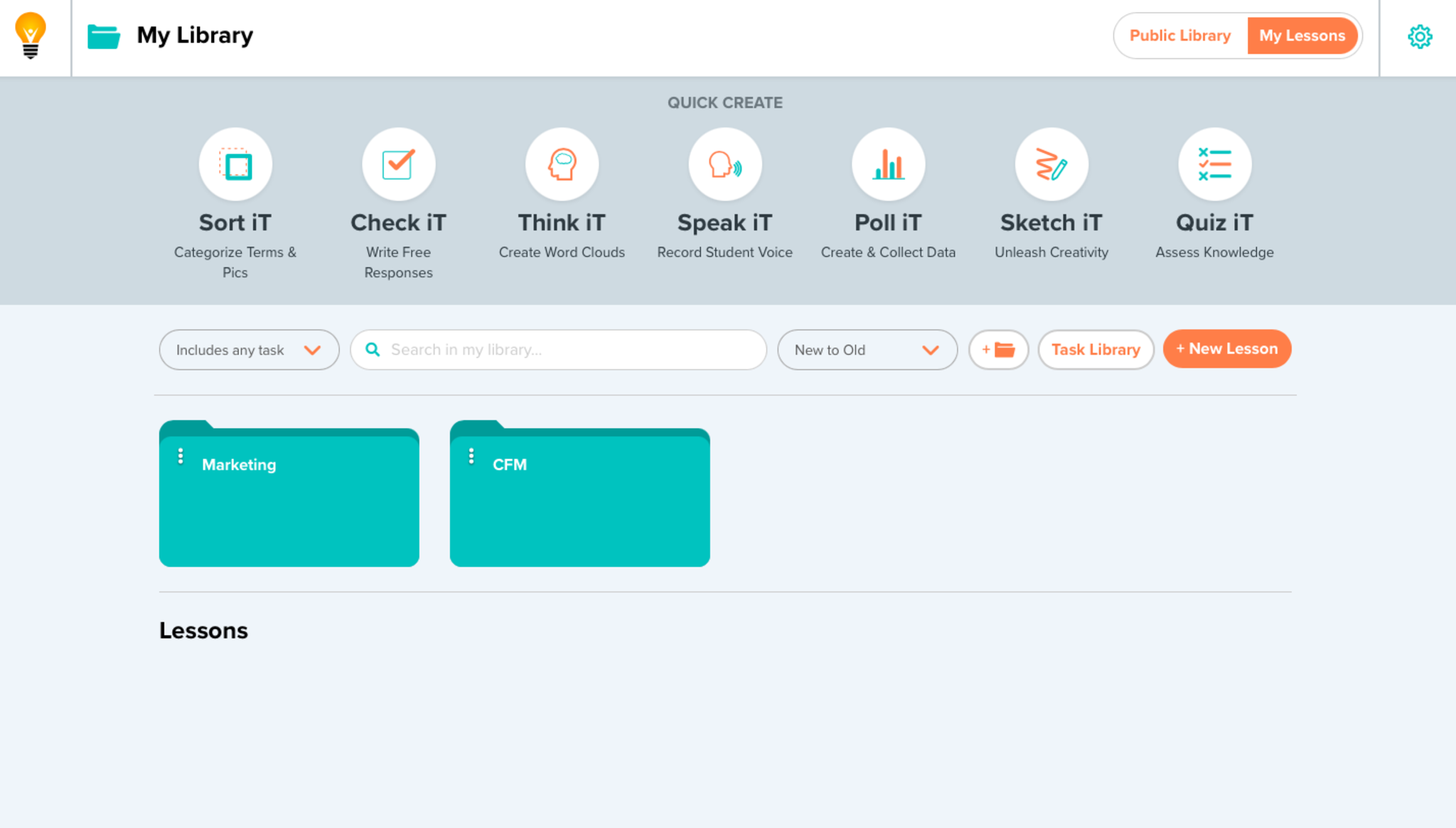
Task: Expand the Includes any task dropdown
Action: tap(249, 350)
